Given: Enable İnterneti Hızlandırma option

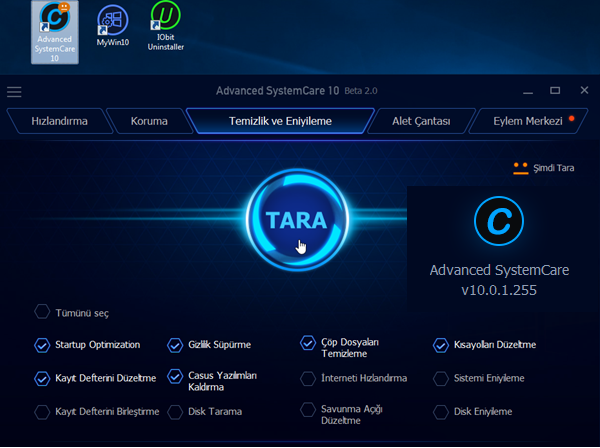Looking at the screenshot, I should click(308, 378).
